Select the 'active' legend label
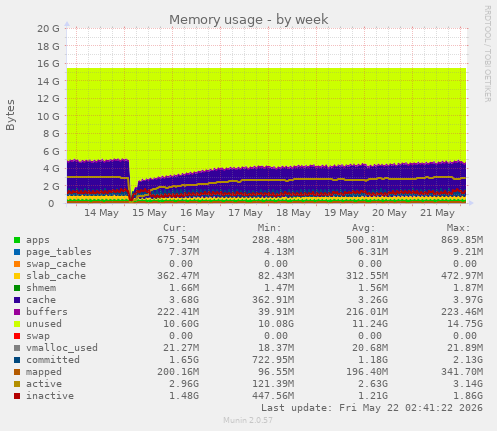This screenshot has height=431, width=497. [x=44, y=384]
